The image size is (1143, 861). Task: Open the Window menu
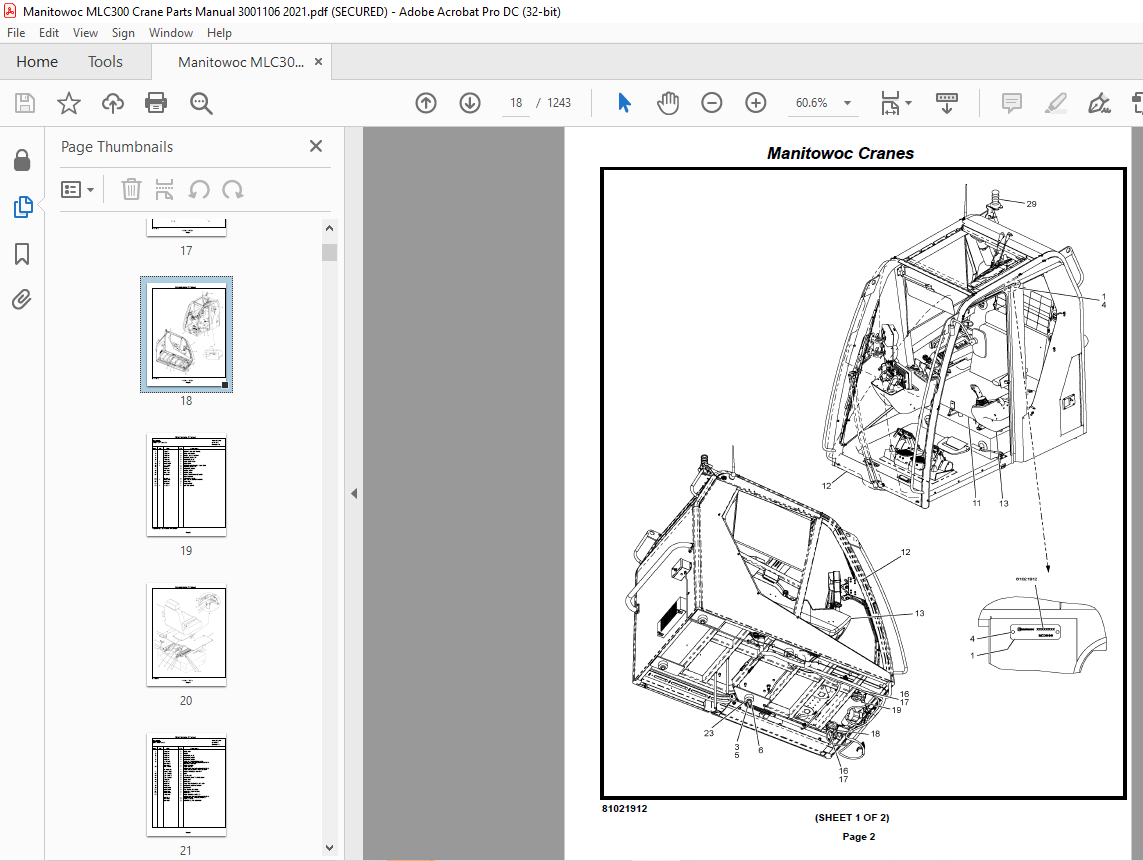171,33
